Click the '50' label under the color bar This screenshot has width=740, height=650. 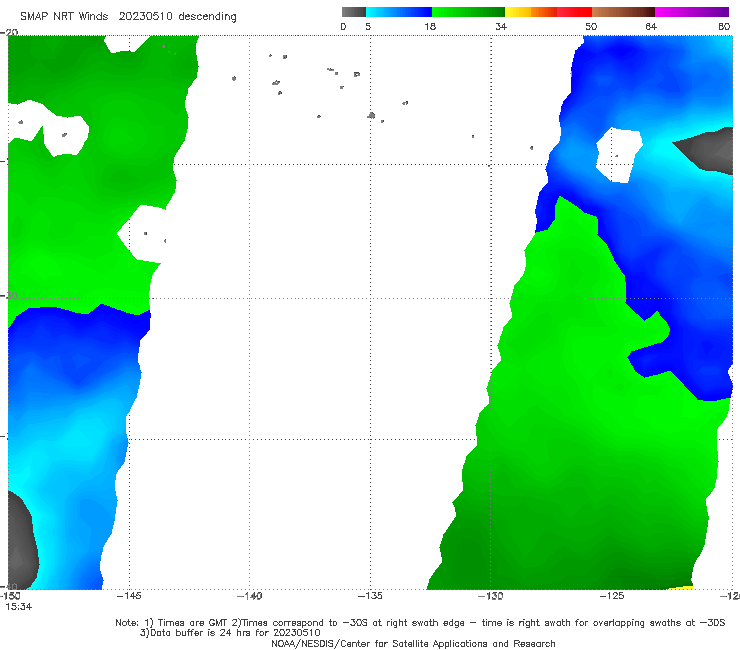tap(591, 26)
